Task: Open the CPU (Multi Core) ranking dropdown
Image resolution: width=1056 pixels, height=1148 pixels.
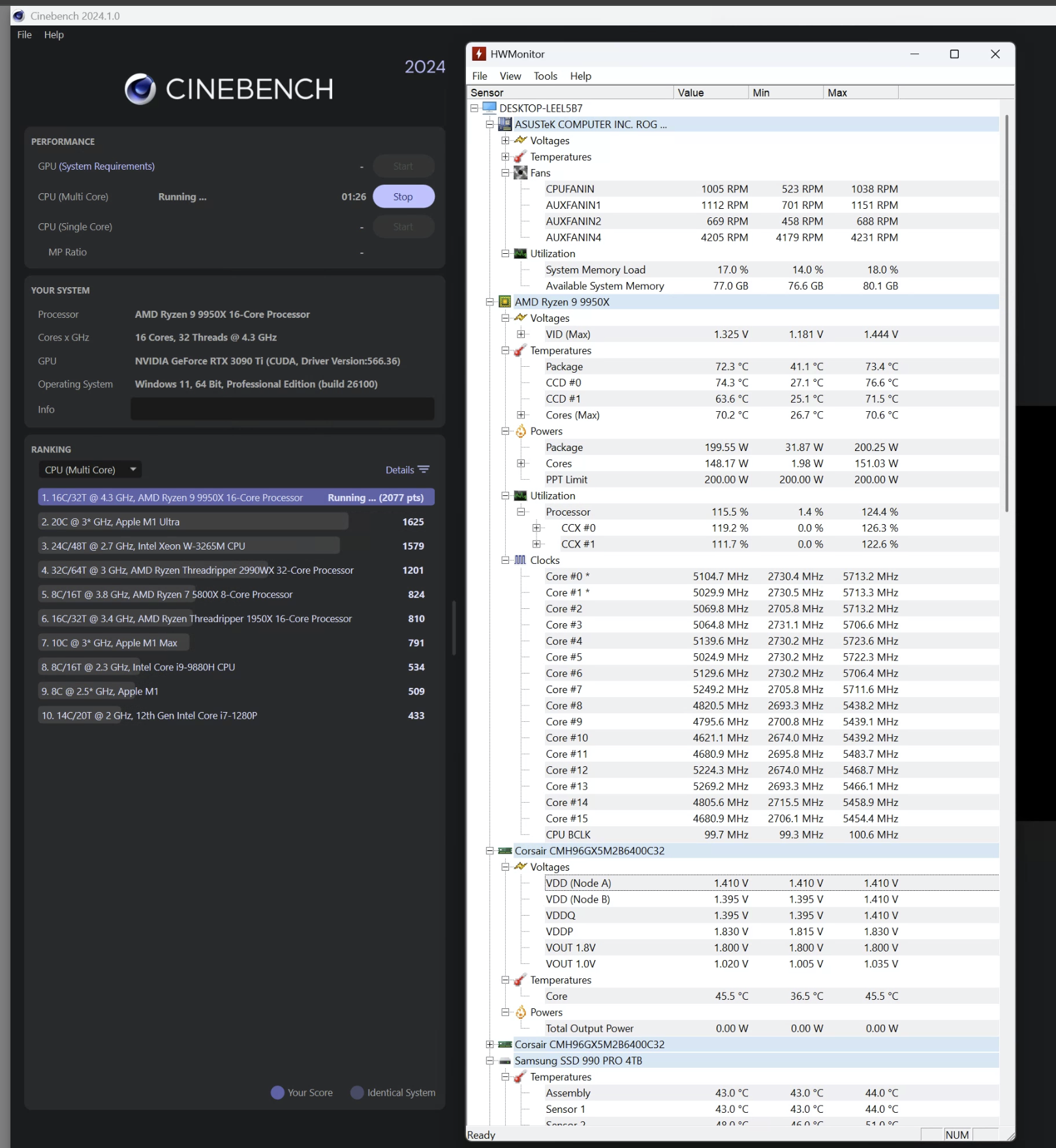Action: coord(90,470)
